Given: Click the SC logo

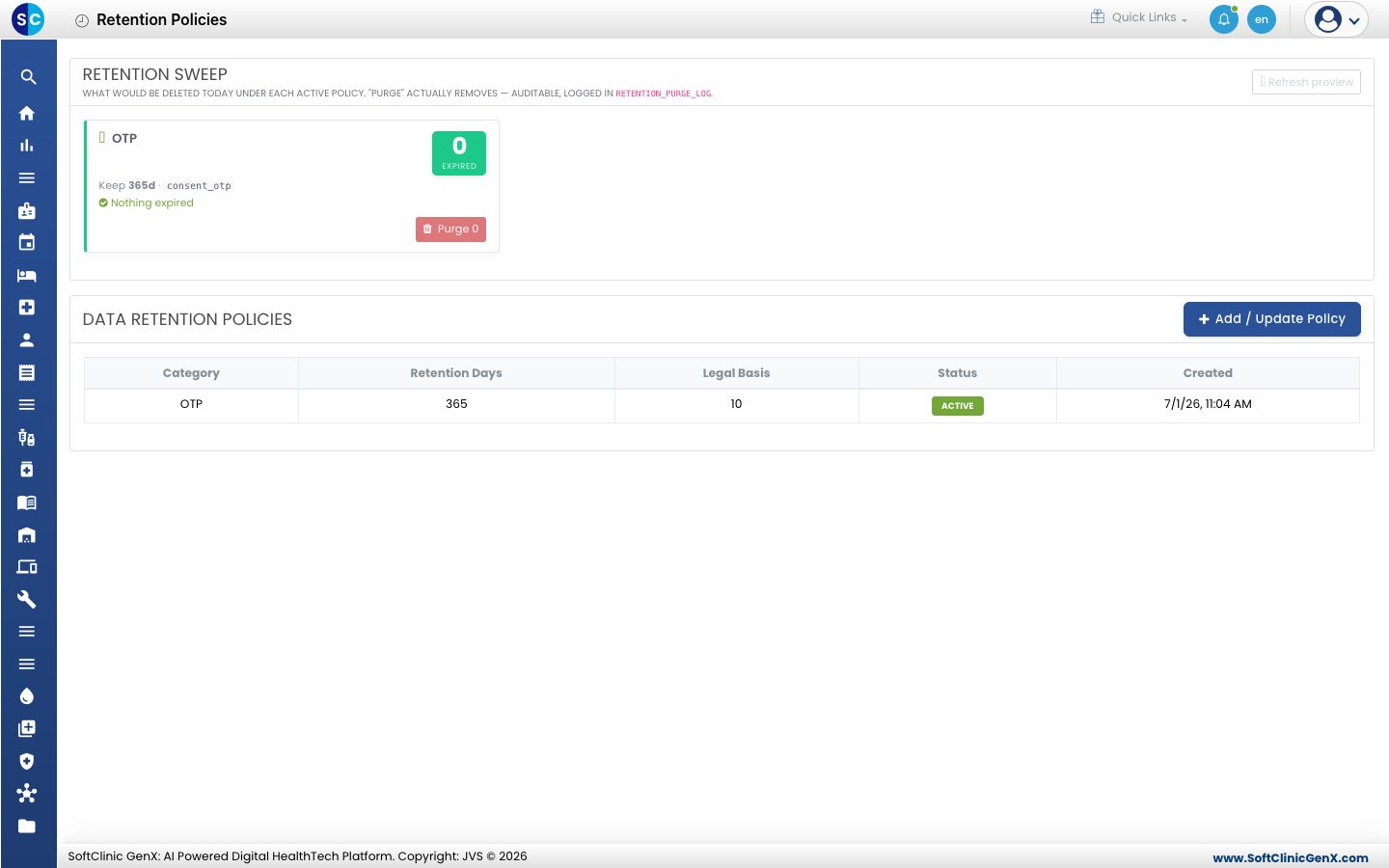Looking at the screenshot, I should 28,18.
